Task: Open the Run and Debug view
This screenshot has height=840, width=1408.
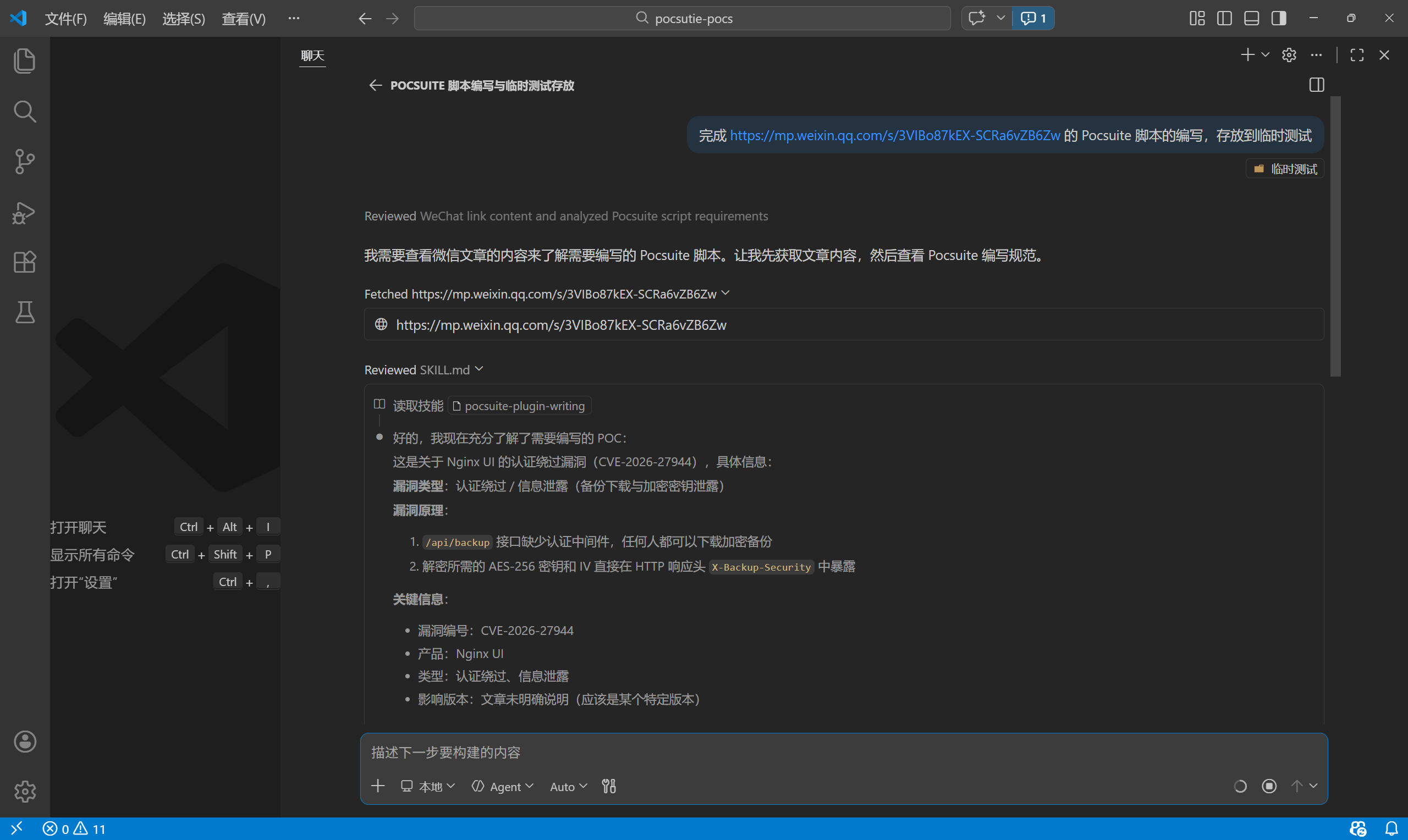Action: (x=24, y=212)
